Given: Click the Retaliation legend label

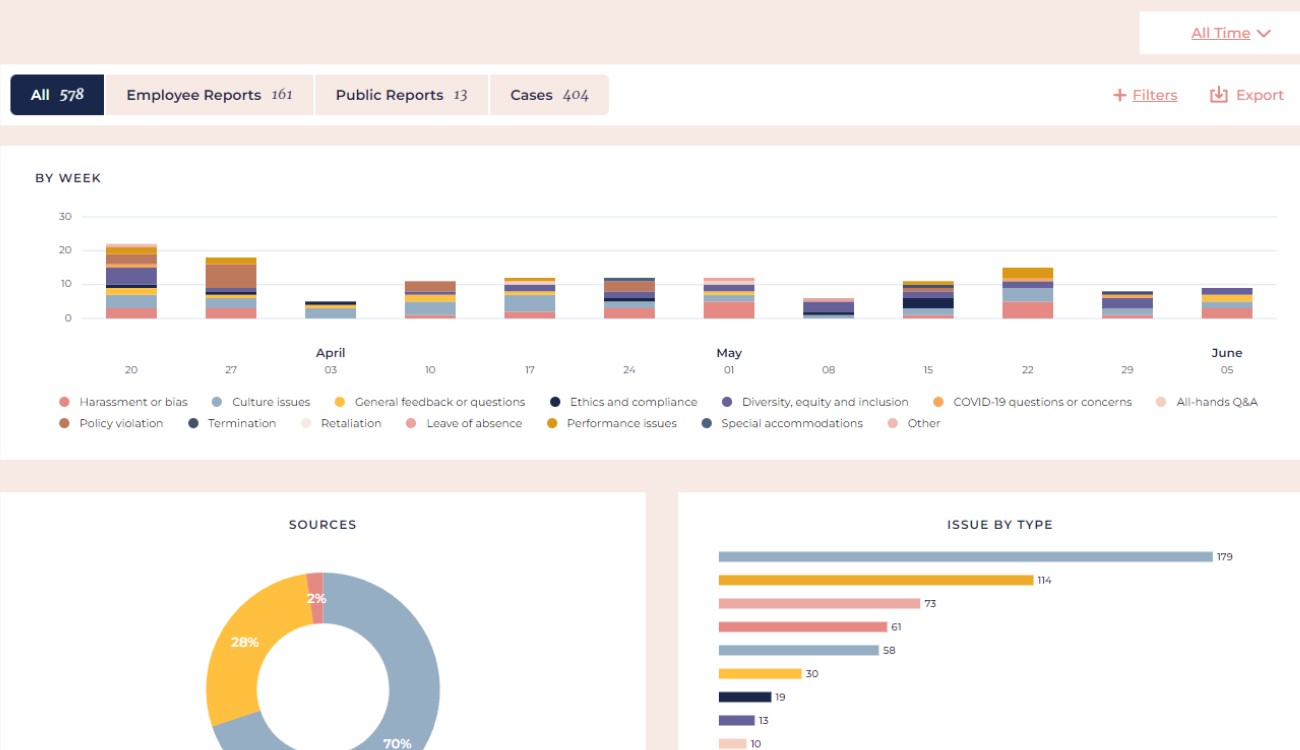Looking at the screenshot, I should [x=351, y=423].
